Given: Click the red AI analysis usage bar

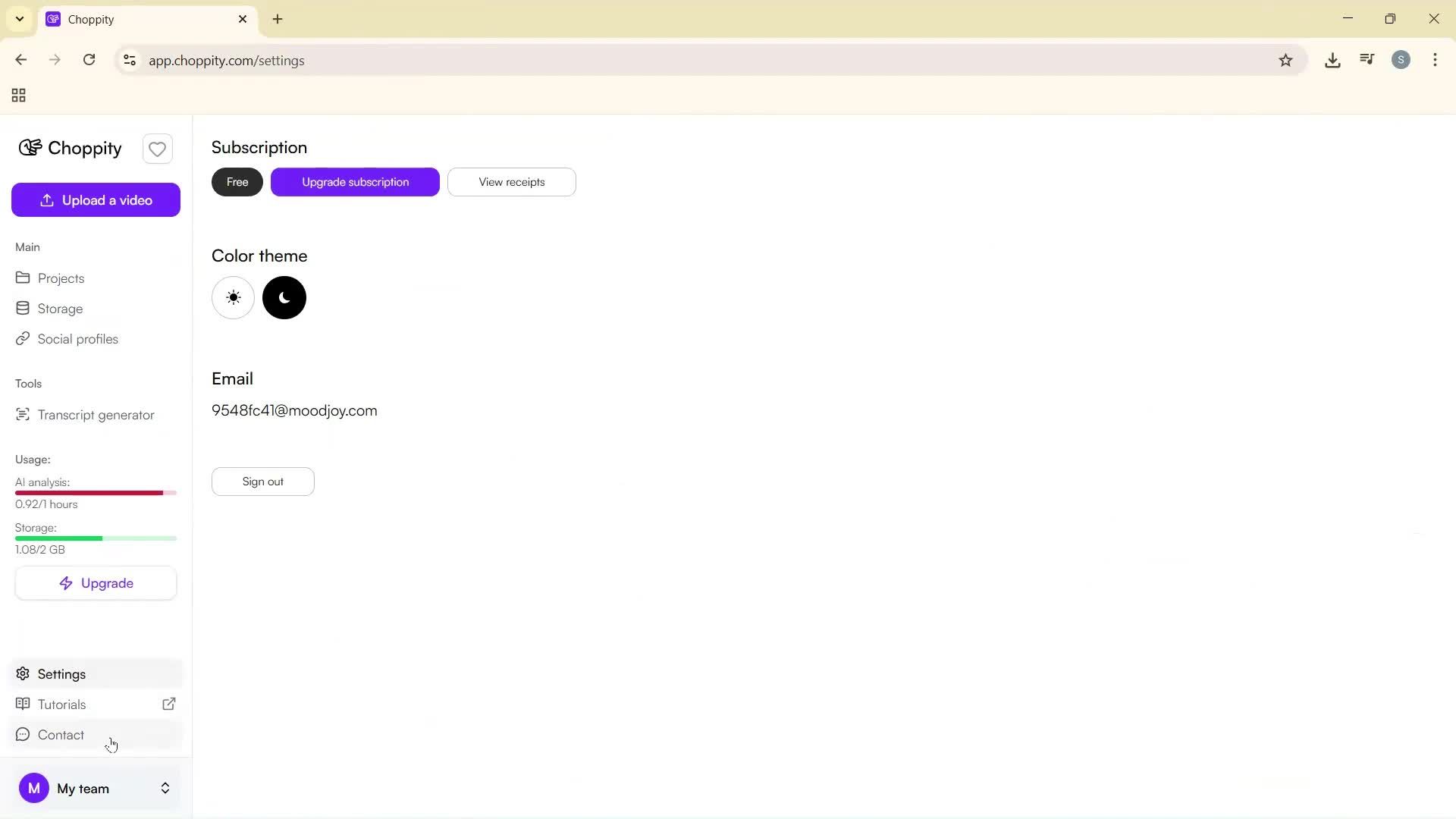Looking at the screenshot, I should [91, 493].
